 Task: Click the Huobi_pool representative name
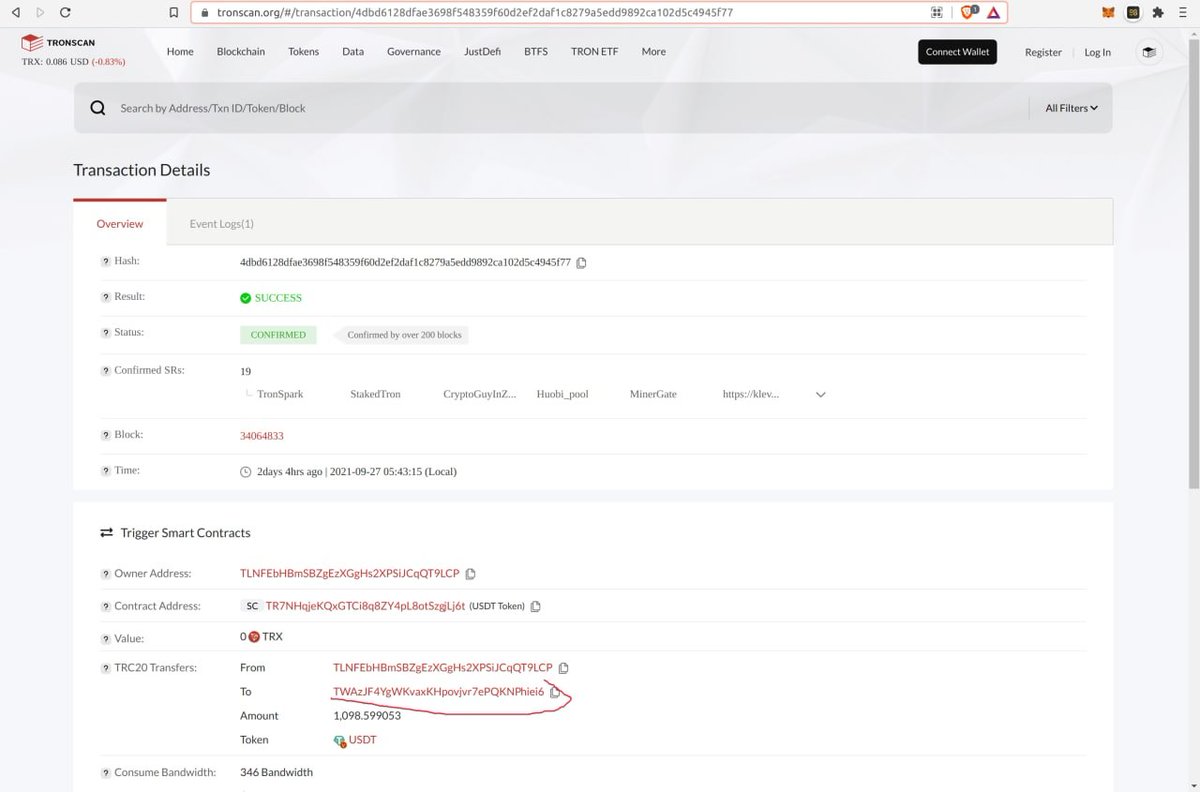click(x=563, y=395)
